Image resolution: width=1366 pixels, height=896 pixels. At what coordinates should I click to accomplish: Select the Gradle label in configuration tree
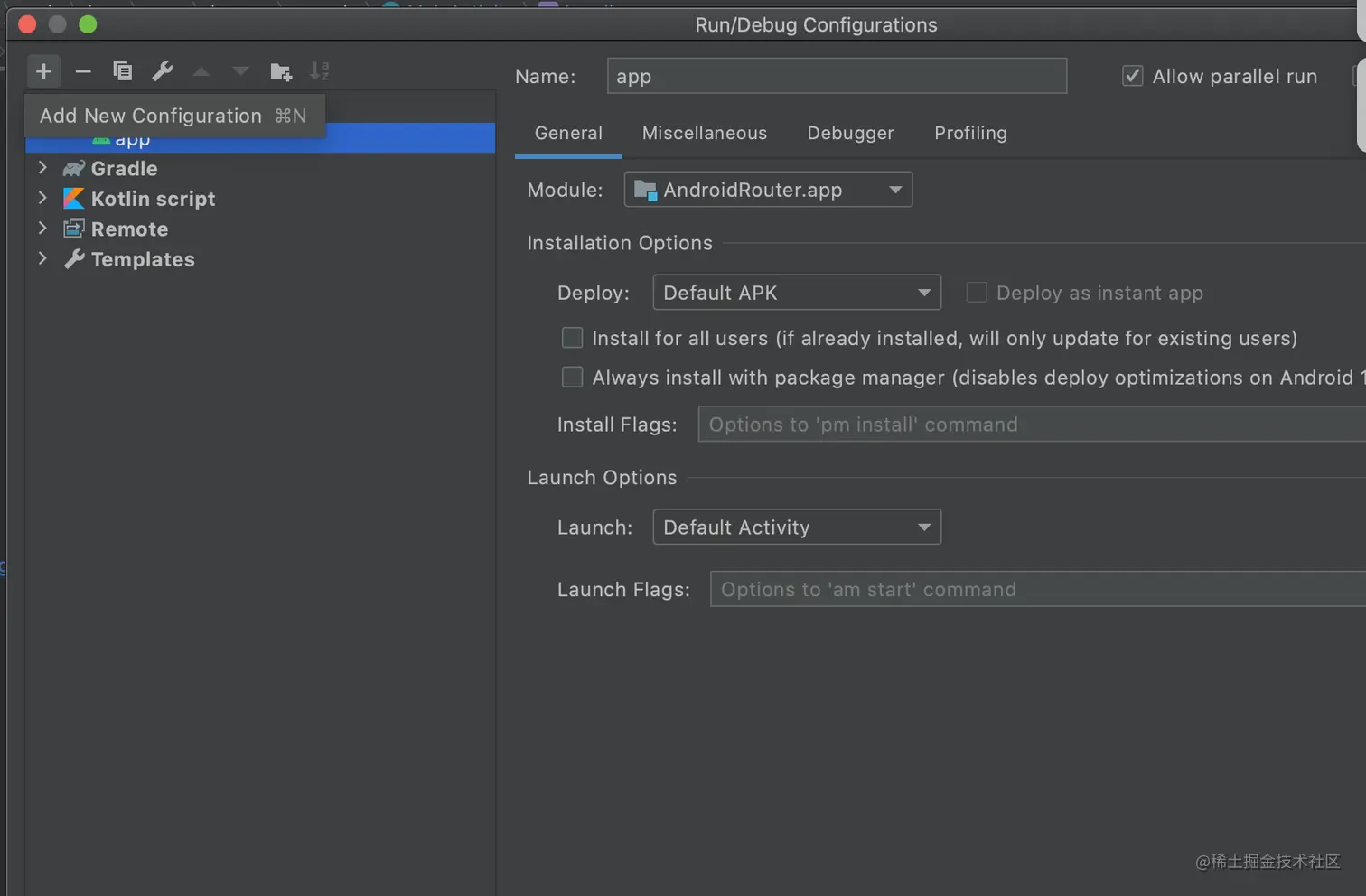coord(124,169)
